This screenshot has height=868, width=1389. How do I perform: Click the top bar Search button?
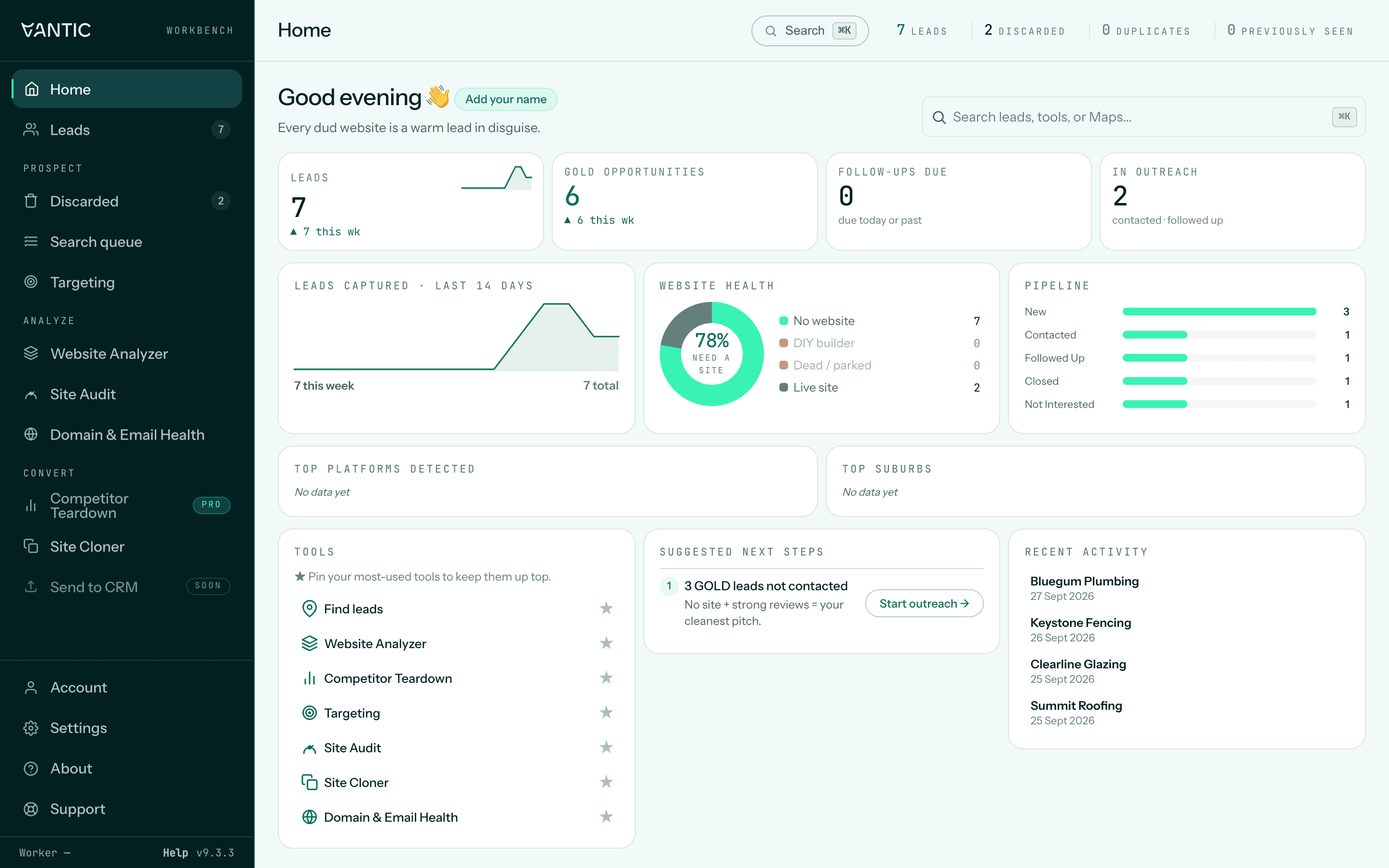tap(809, 30)
